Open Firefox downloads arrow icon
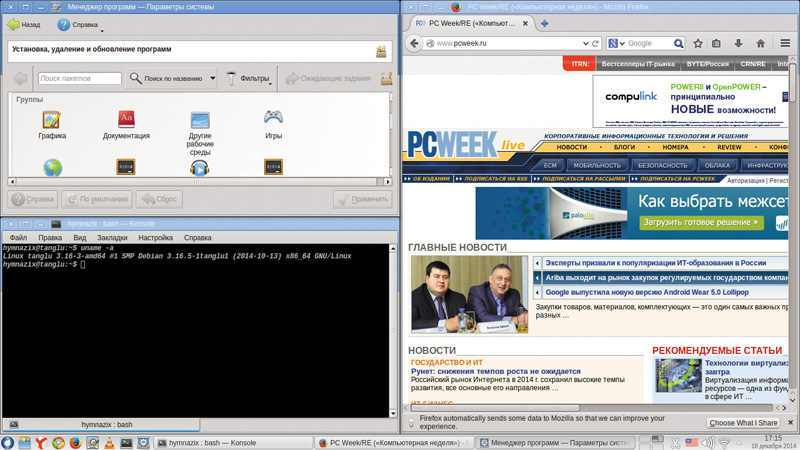The width and height of the screenshot is (800, 450). coord(738,43)
